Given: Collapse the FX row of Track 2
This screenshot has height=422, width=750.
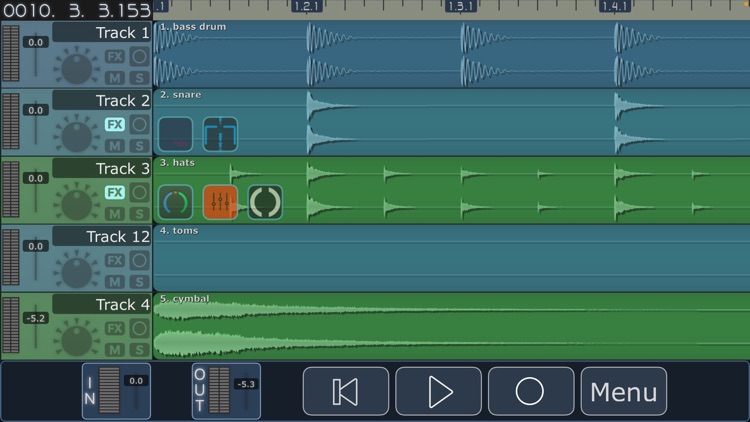Looking at the screenshot, I should click(x=115, y=125).
